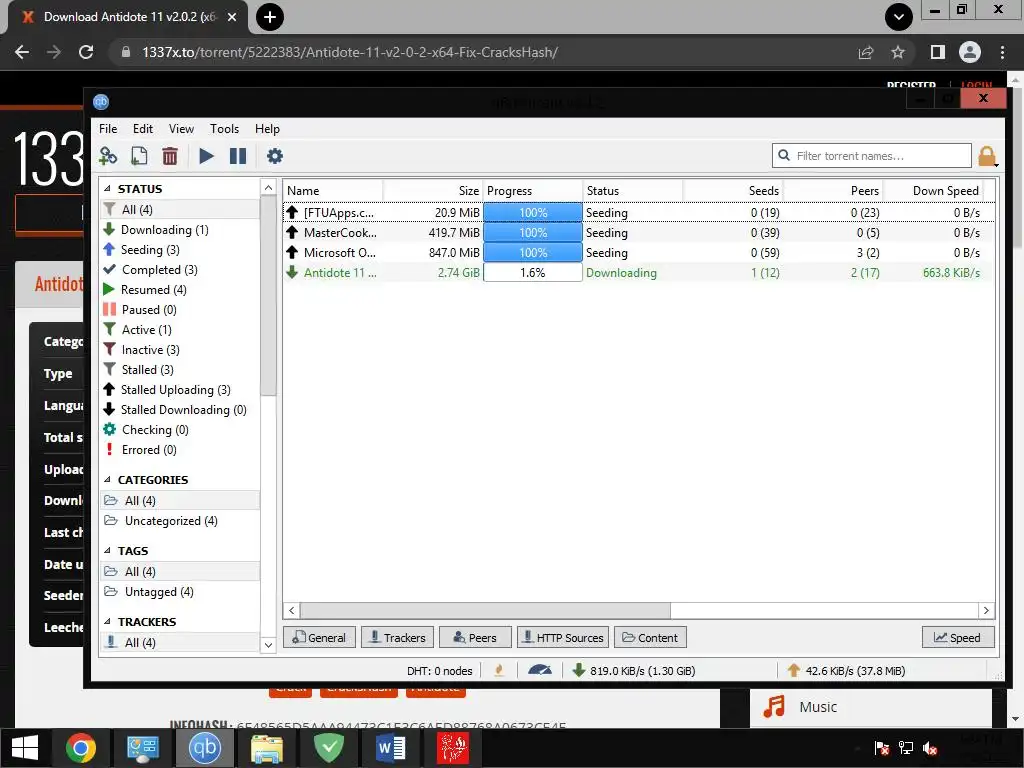The image size is (1024, 768).
Task: Open the lock icon dropdown arrow
Action: (x=997, y=165)
